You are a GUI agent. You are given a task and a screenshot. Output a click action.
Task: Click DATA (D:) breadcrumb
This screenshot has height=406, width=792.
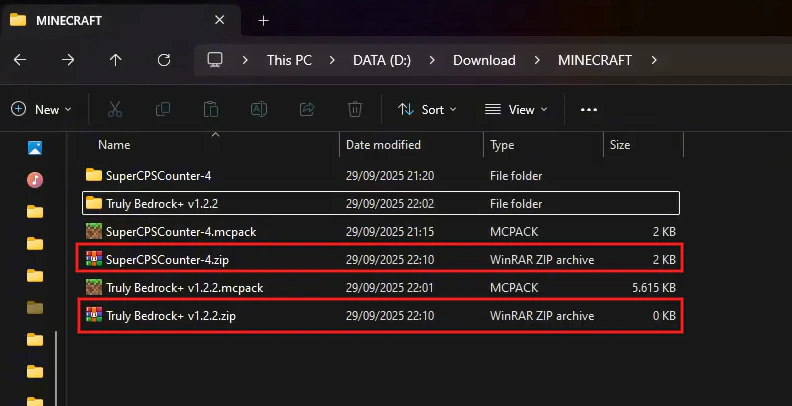click(382, 60)
